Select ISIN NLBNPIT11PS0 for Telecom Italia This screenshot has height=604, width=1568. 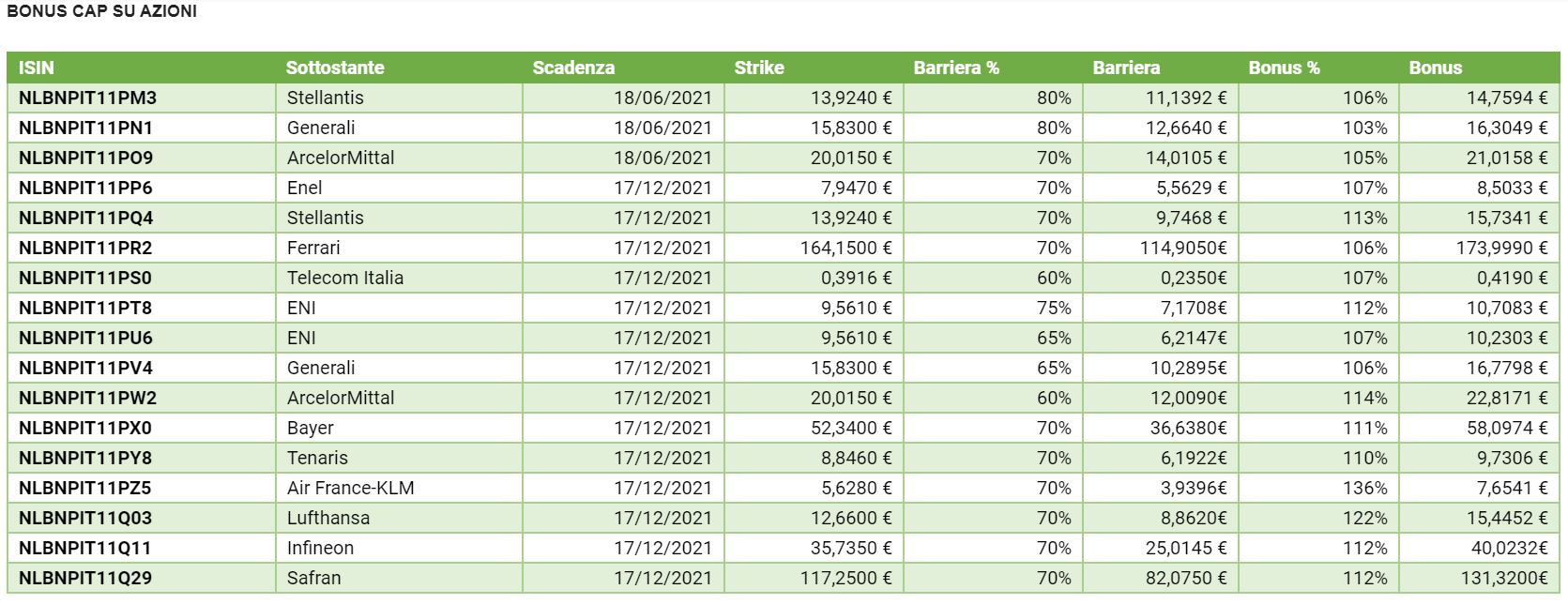(85, 278)
